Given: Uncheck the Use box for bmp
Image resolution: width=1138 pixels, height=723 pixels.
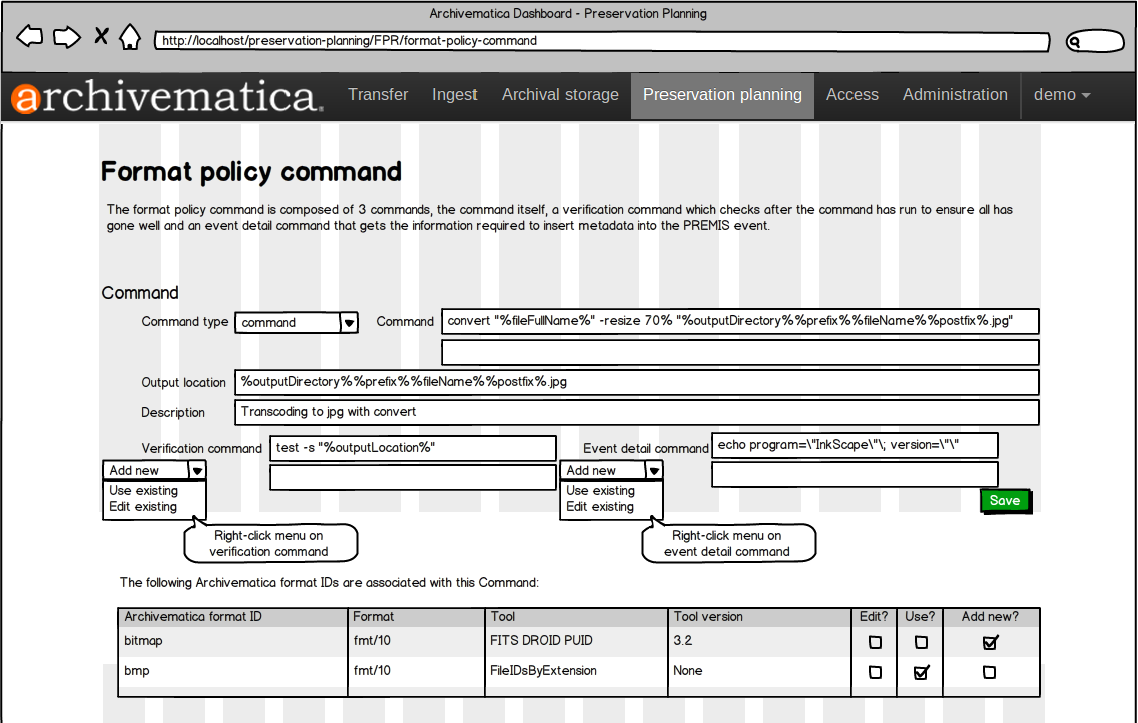Looking at the screenshot, I should point(921,672).
